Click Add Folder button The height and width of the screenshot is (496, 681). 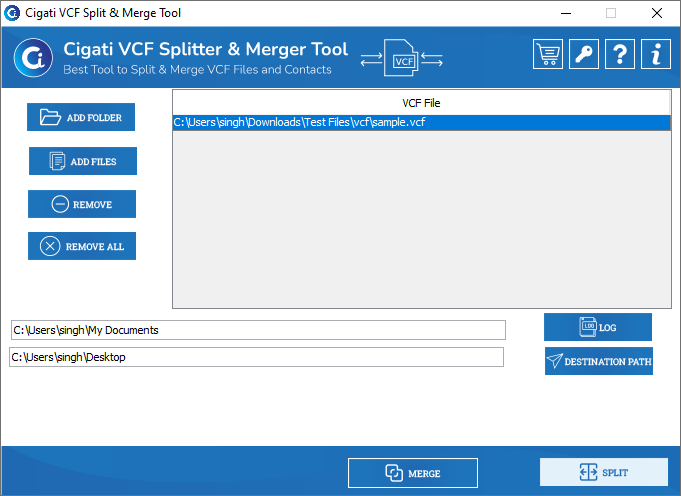[x=81, y=117]
